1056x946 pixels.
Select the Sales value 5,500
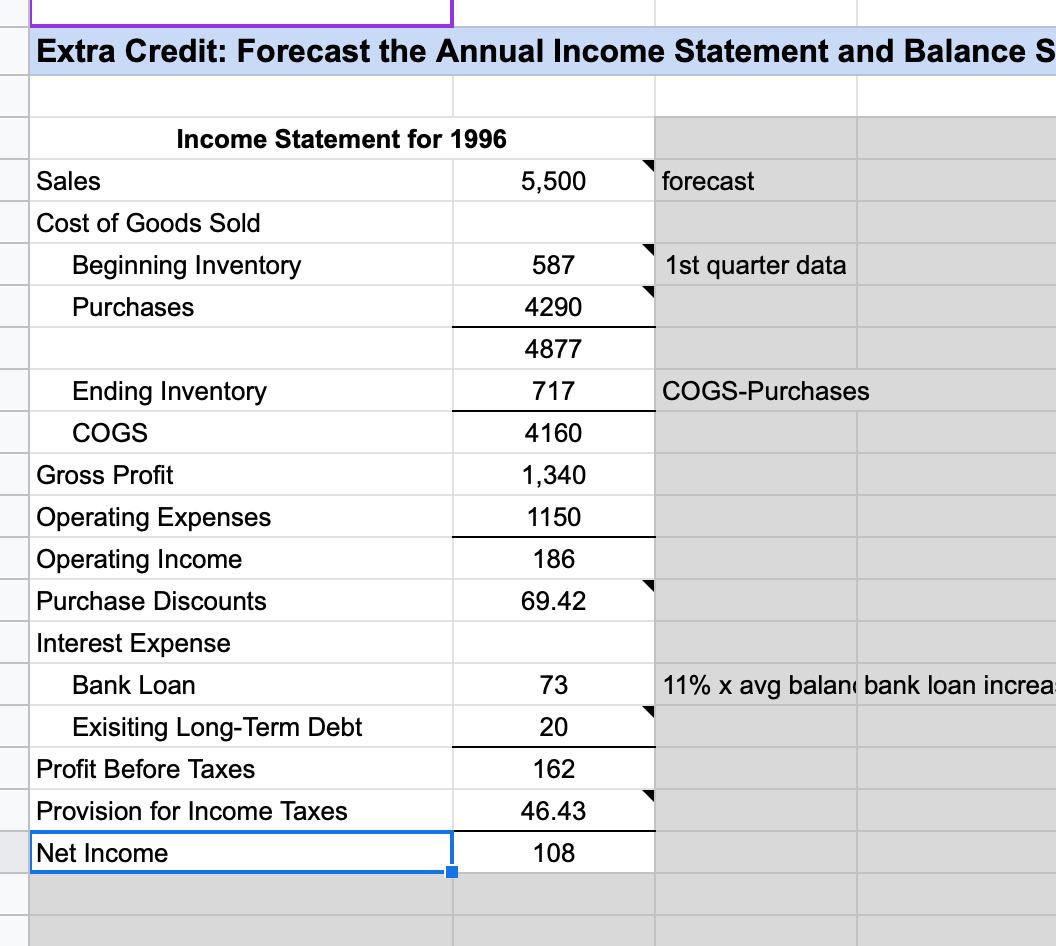click(x=554, y=180)
